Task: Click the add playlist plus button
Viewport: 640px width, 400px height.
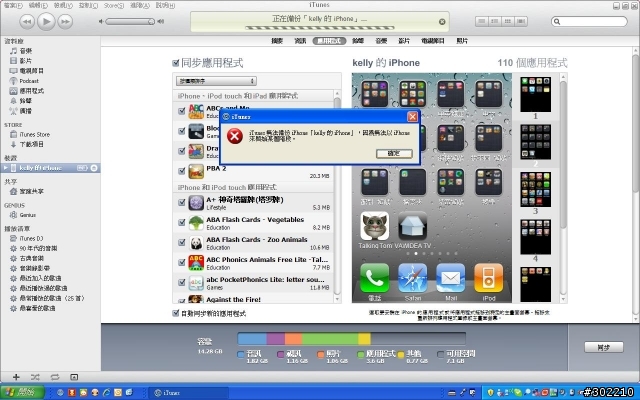Action: pos(16,377)
